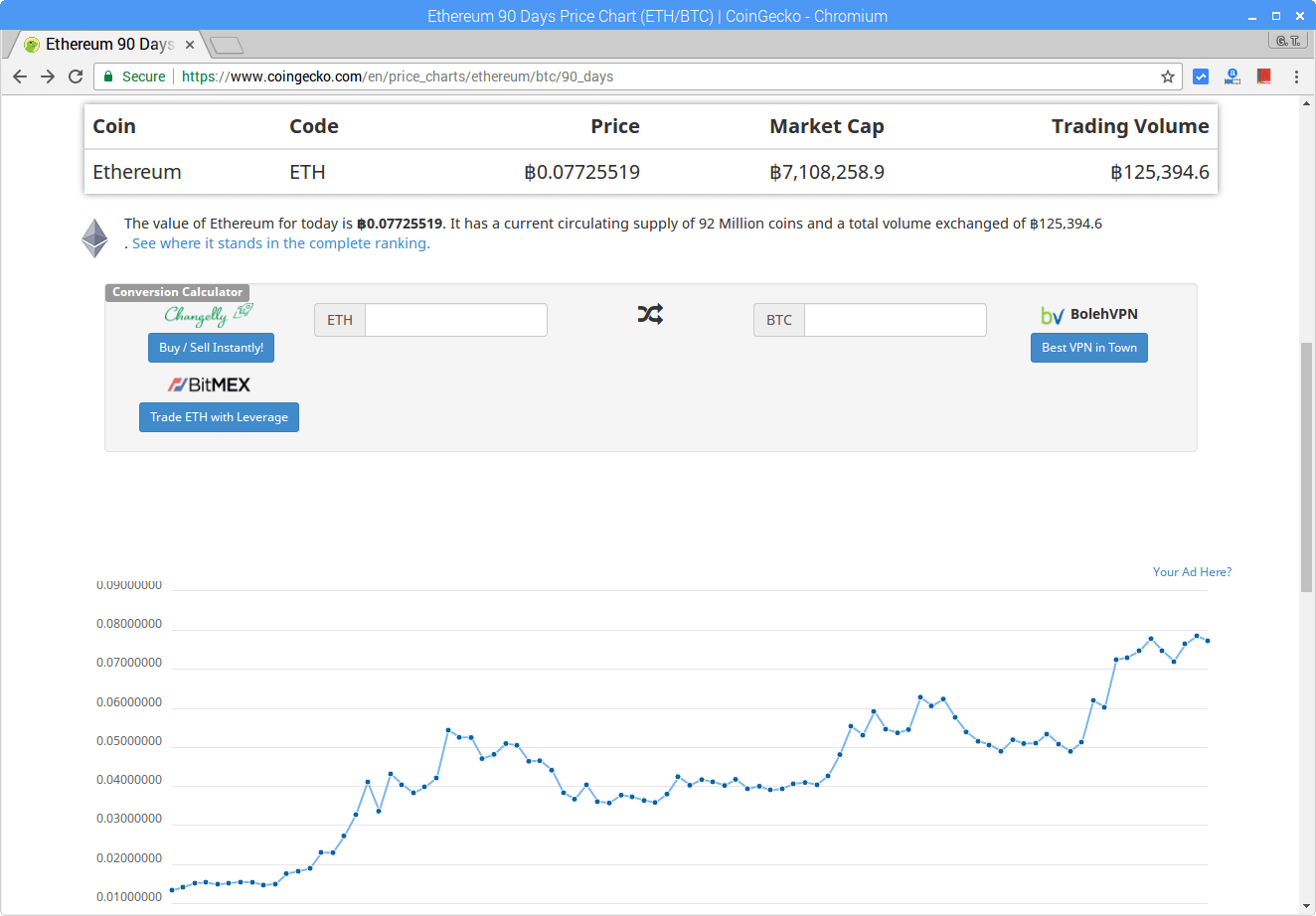Open the complete ranking link
Screen dimensions: 1316x916
click(280, 243)
